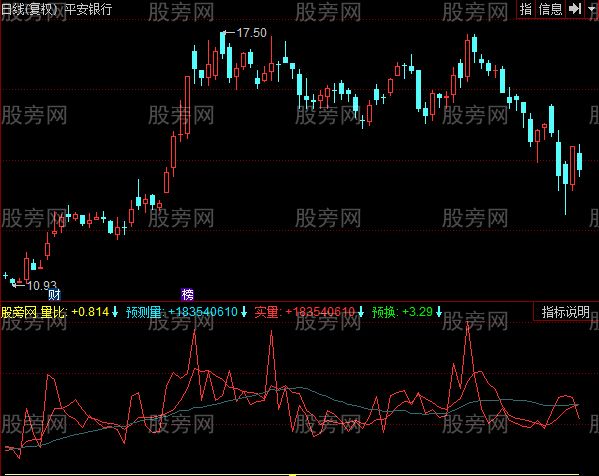This screenshot has width=599, height=476.
Task: Open the small triangle dropdown at top-right corner
Action: click(592, 8)
